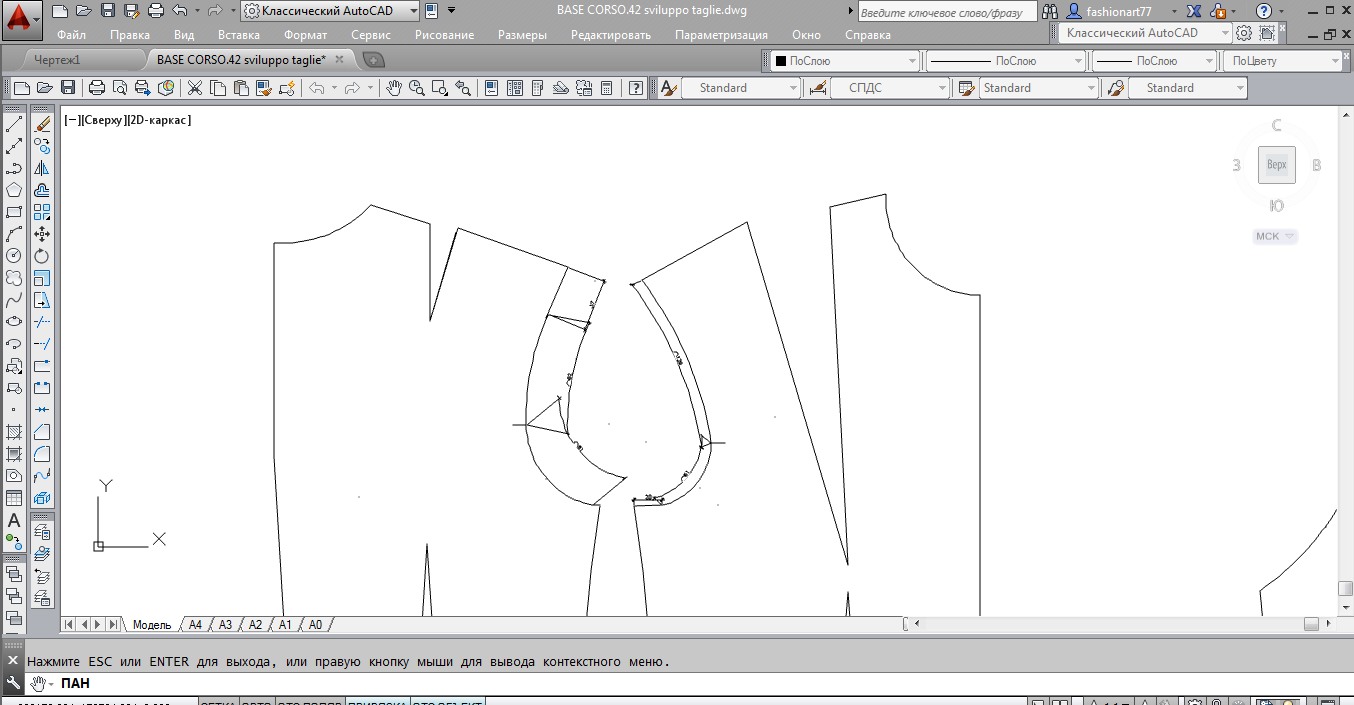Activate the Pan hand tool
Screen dimensions: 1354x705
[x=394, y=88]
